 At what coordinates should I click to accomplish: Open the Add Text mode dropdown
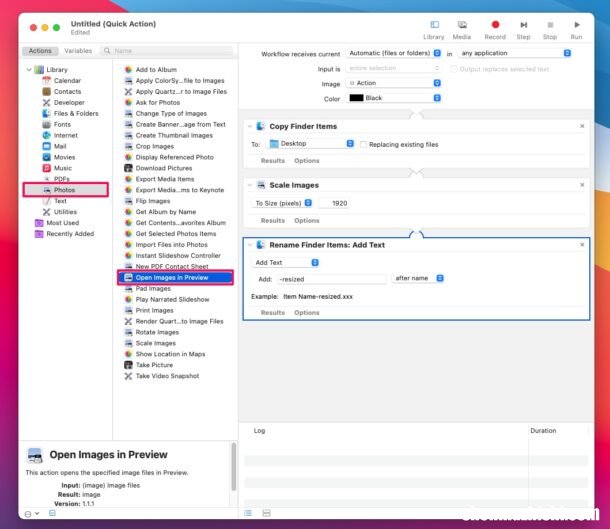pyautogui.click(x=285, y=263)
